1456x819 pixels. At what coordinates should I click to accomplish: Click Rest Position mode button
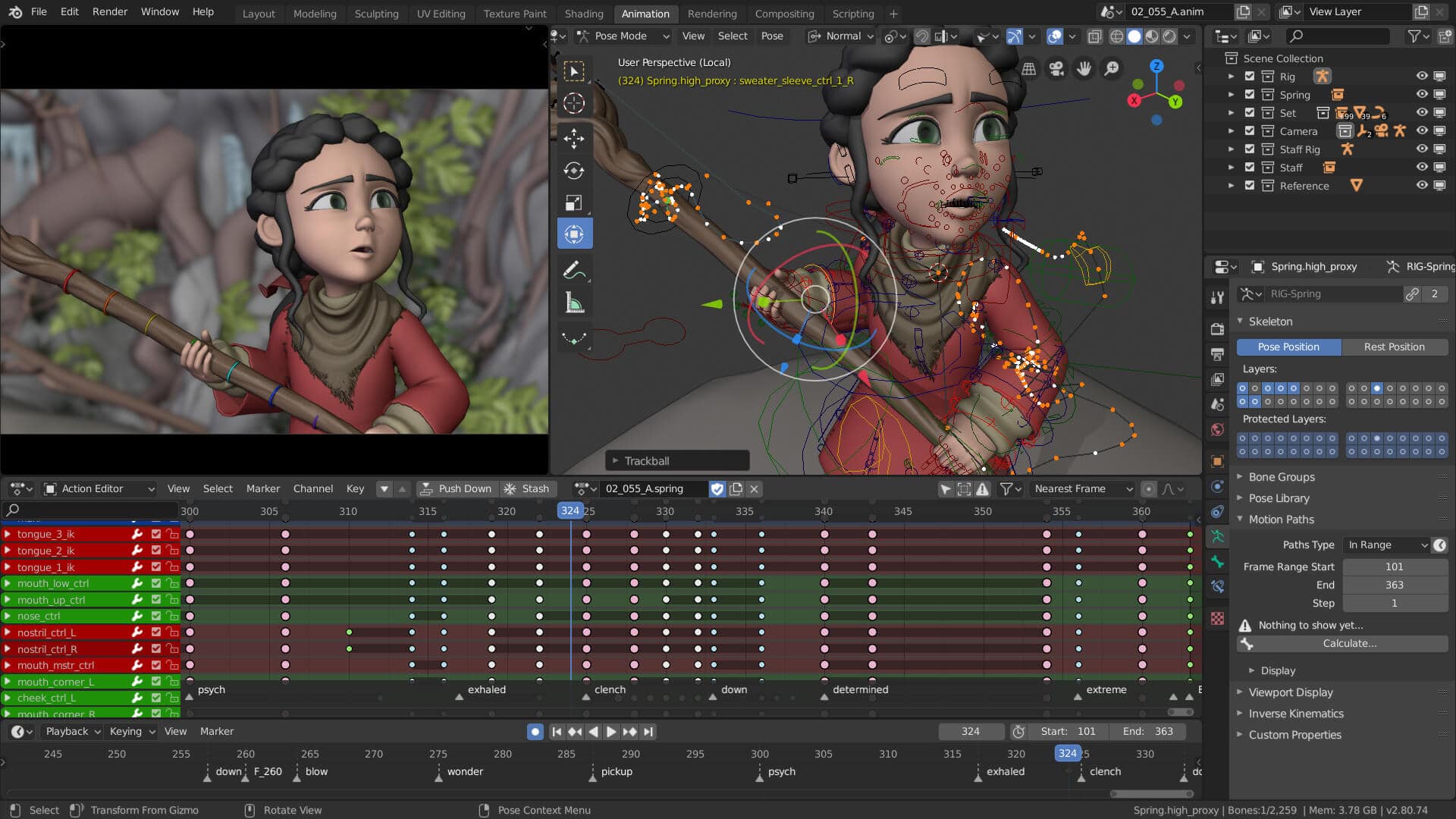coord(1393,346)
